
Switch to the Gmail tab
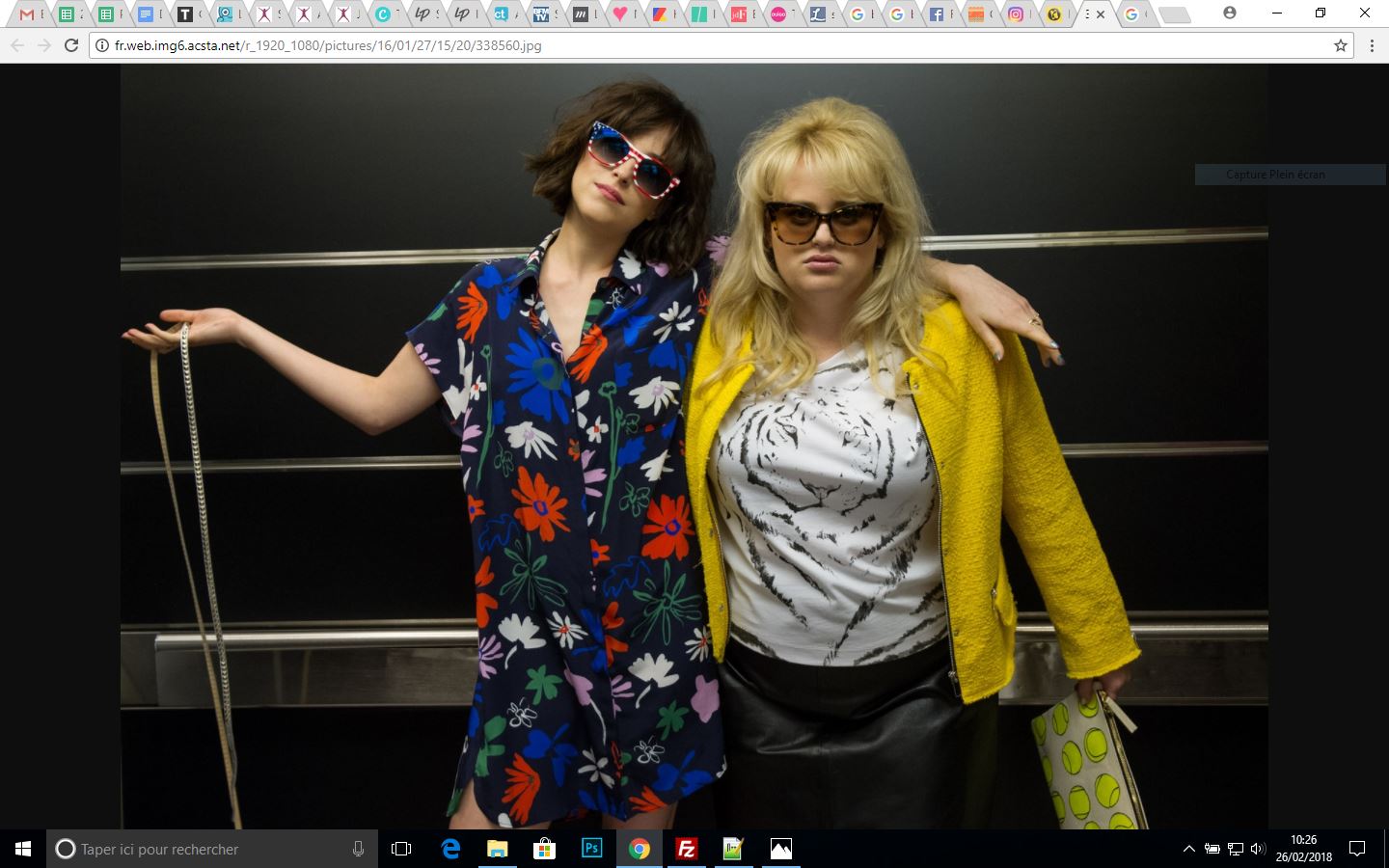pos(27,14)
